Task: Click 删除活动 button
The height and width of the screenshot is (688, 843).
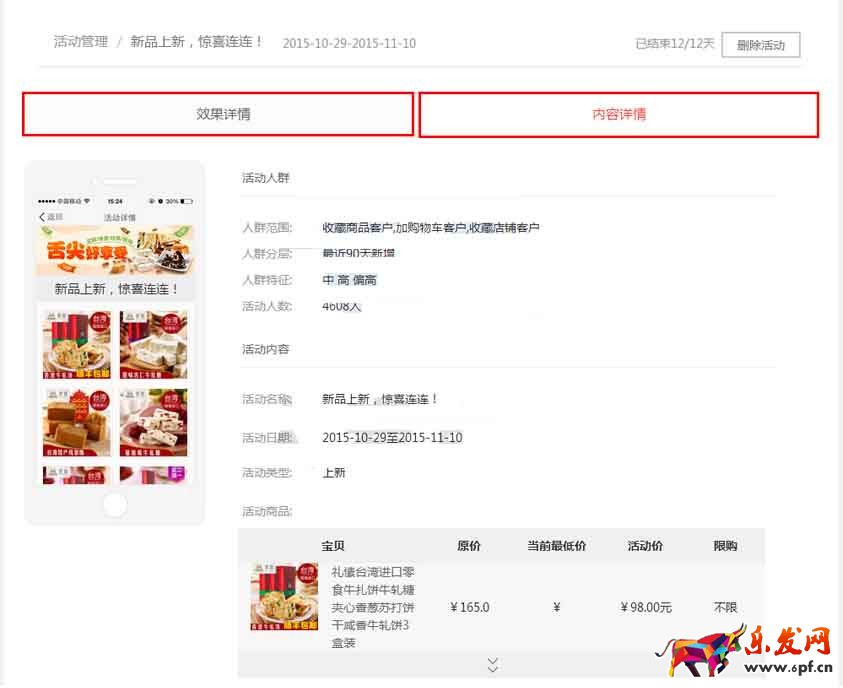Action: [x=760, y=45]
